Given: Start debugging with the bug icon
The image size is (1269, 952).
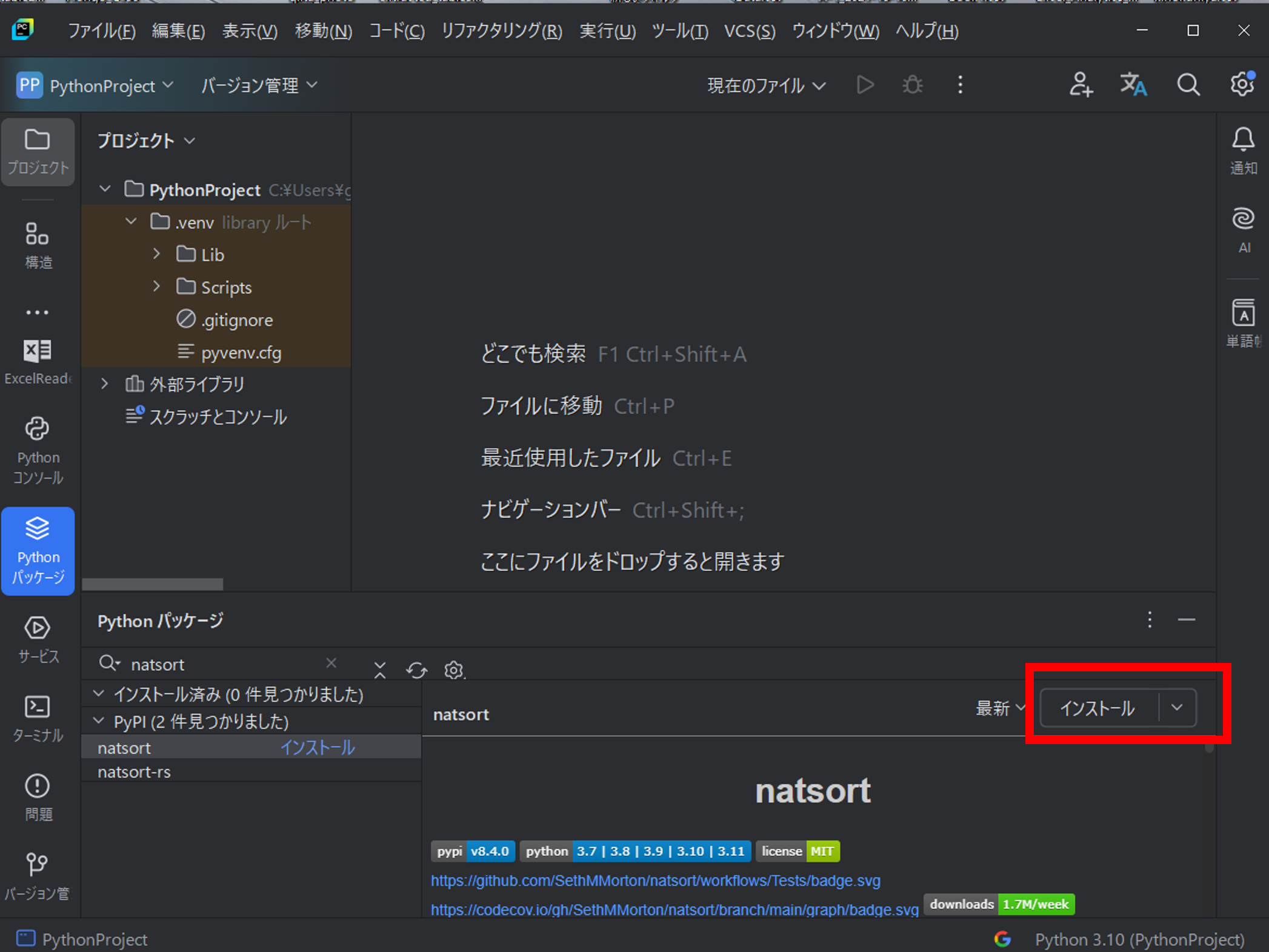Looking at the screenshot, I should point(912,85).
